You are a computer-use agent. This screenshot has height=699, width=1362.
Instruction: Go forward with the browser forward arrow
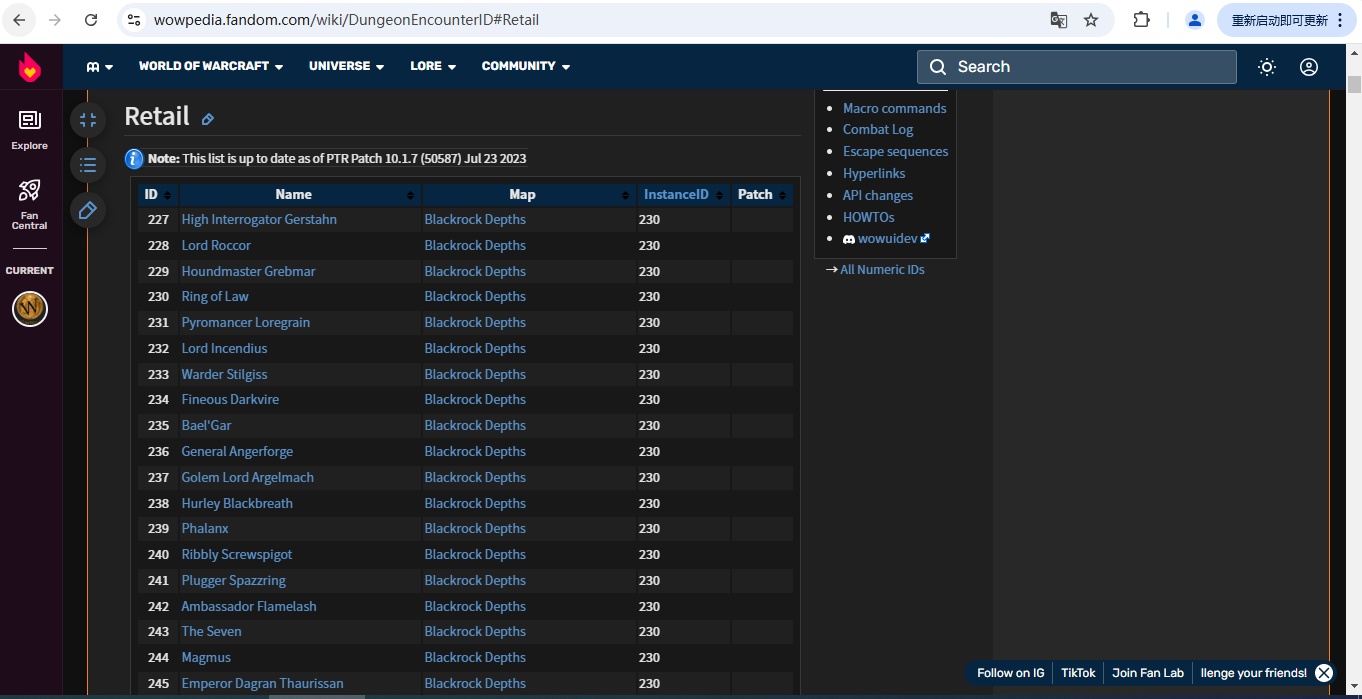tap(55, 20)
